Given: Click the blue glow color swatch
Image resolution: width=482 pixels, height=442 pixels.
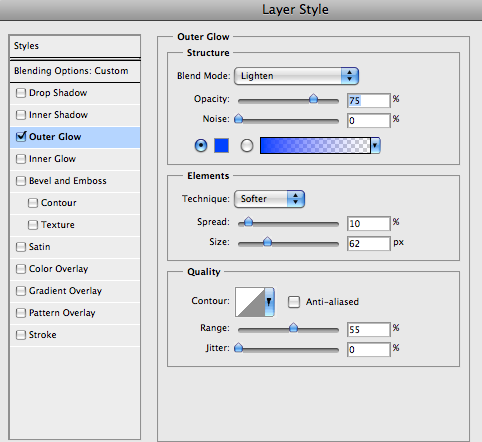Looking at the screenshot, I should (x=221, y=146).
